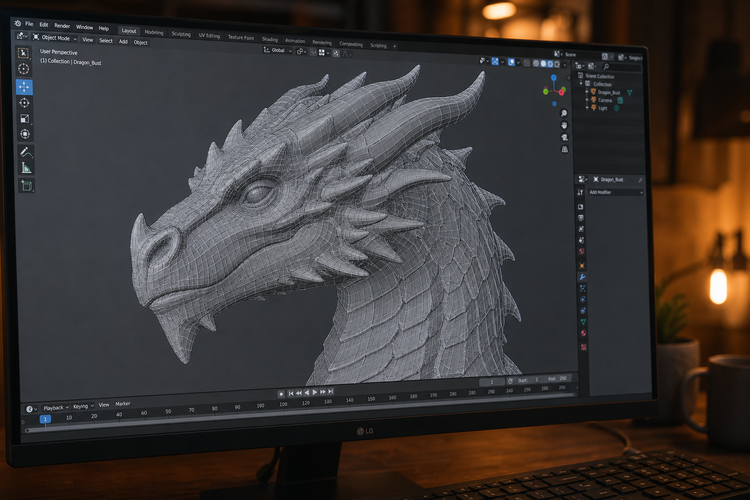This screenshot has height=500, width=750.
Task: Toggle snapping magnet in viewport header
Action: tap(313, 53)
